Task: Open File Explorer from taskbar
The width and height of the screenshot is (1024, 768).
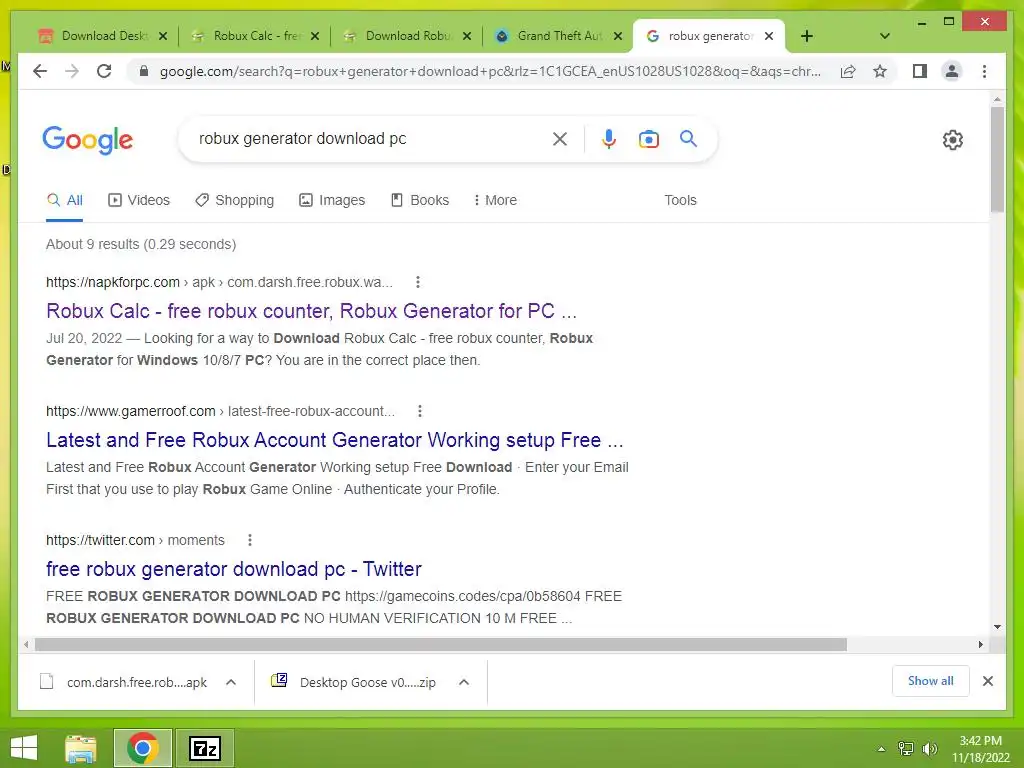Action: (81, 748)
